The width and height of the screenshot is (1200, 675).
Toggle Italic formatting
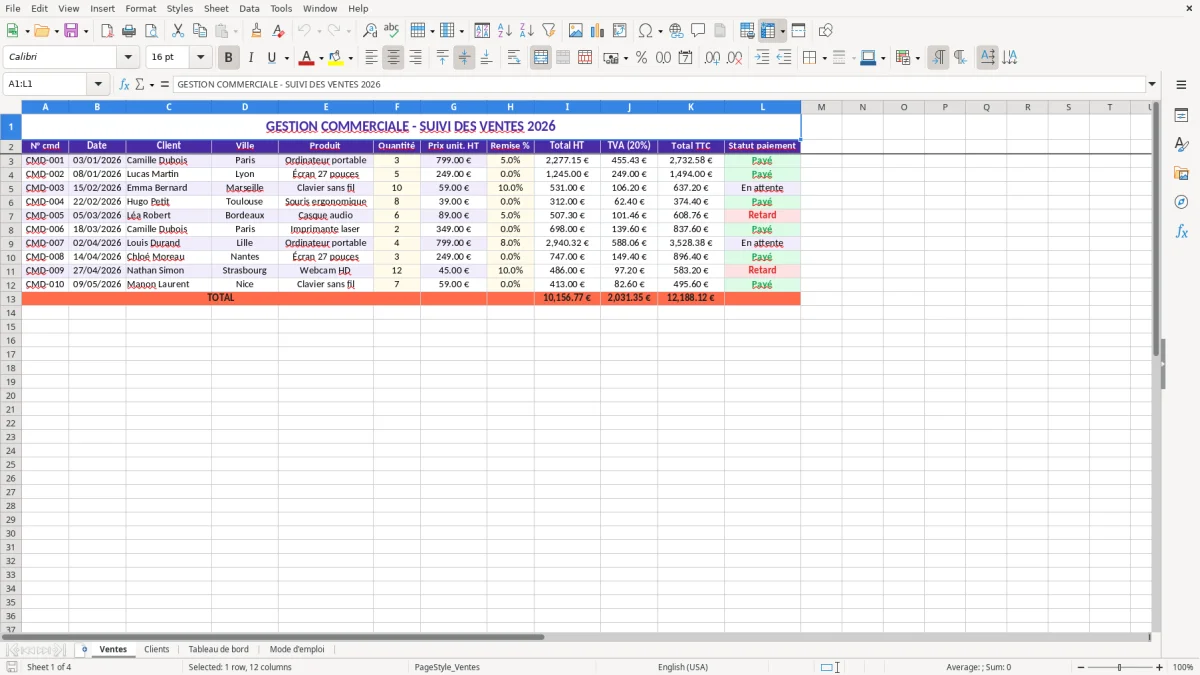pyautogui.click(x=251, y=58)
